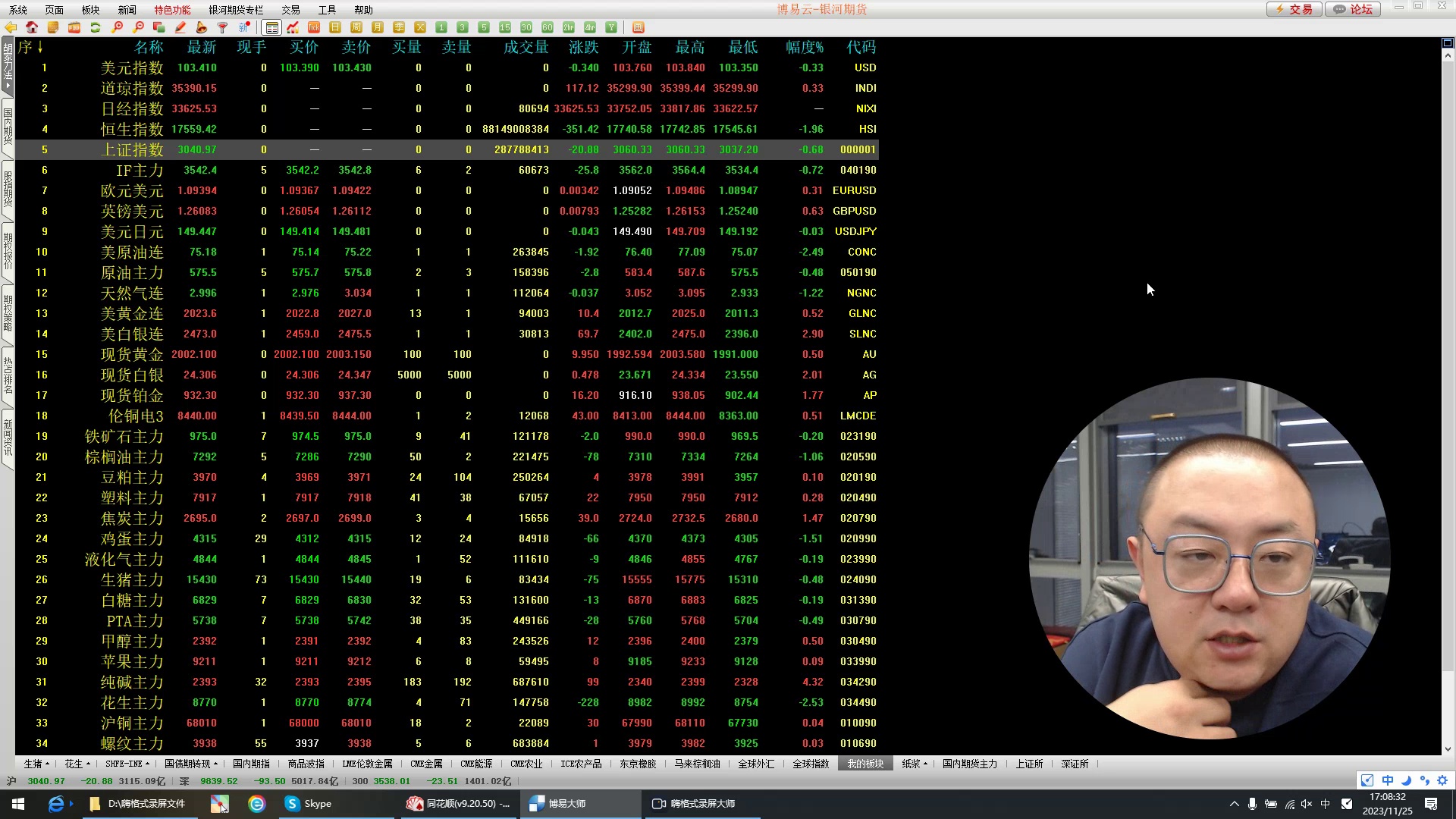This screenshot has height=819, width=1456.
Task: Click the home icon in toolbar
Action: 32,27
